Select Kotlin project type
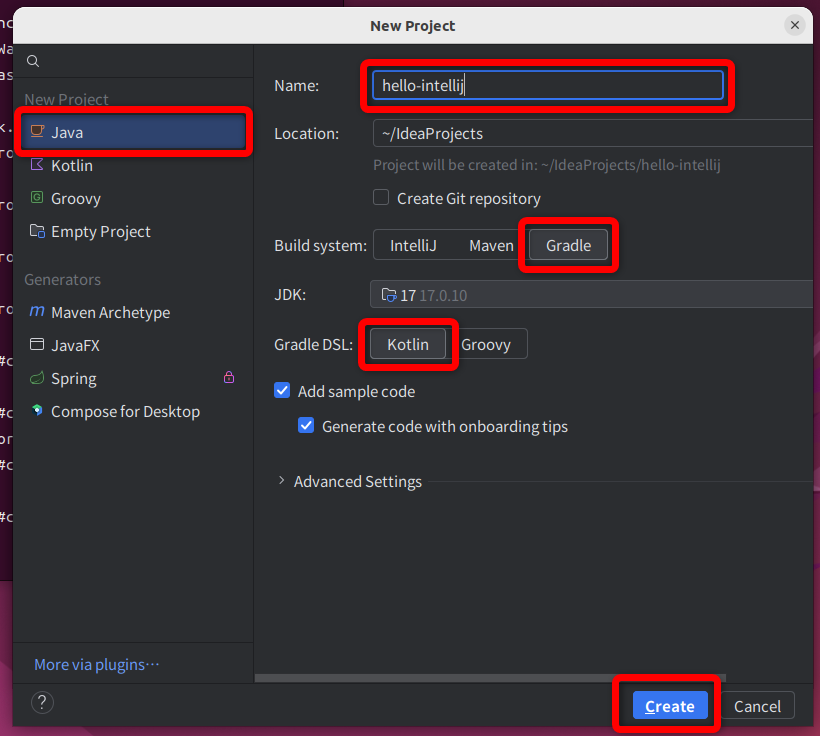The width and height of the screenshot is (820, 736). [133, 165]
